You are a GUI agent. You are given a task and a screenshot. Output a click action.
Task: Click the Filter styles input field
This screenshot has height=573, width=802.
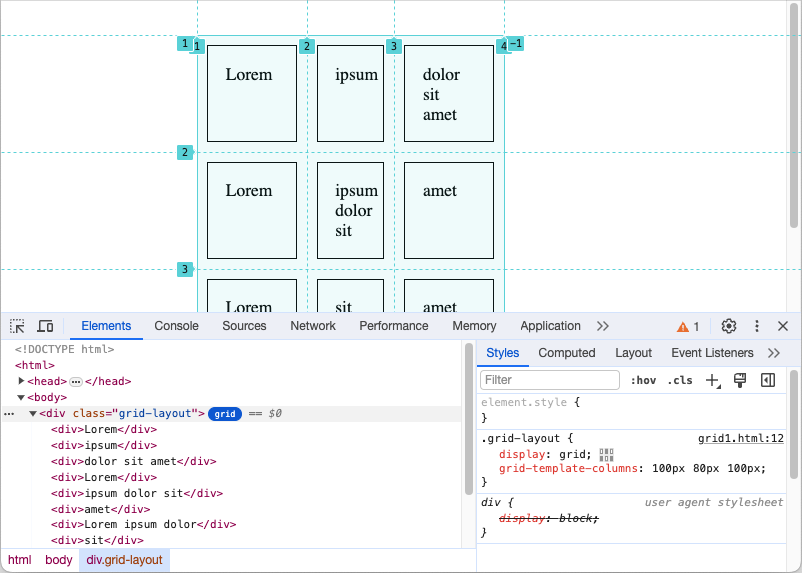550,380
